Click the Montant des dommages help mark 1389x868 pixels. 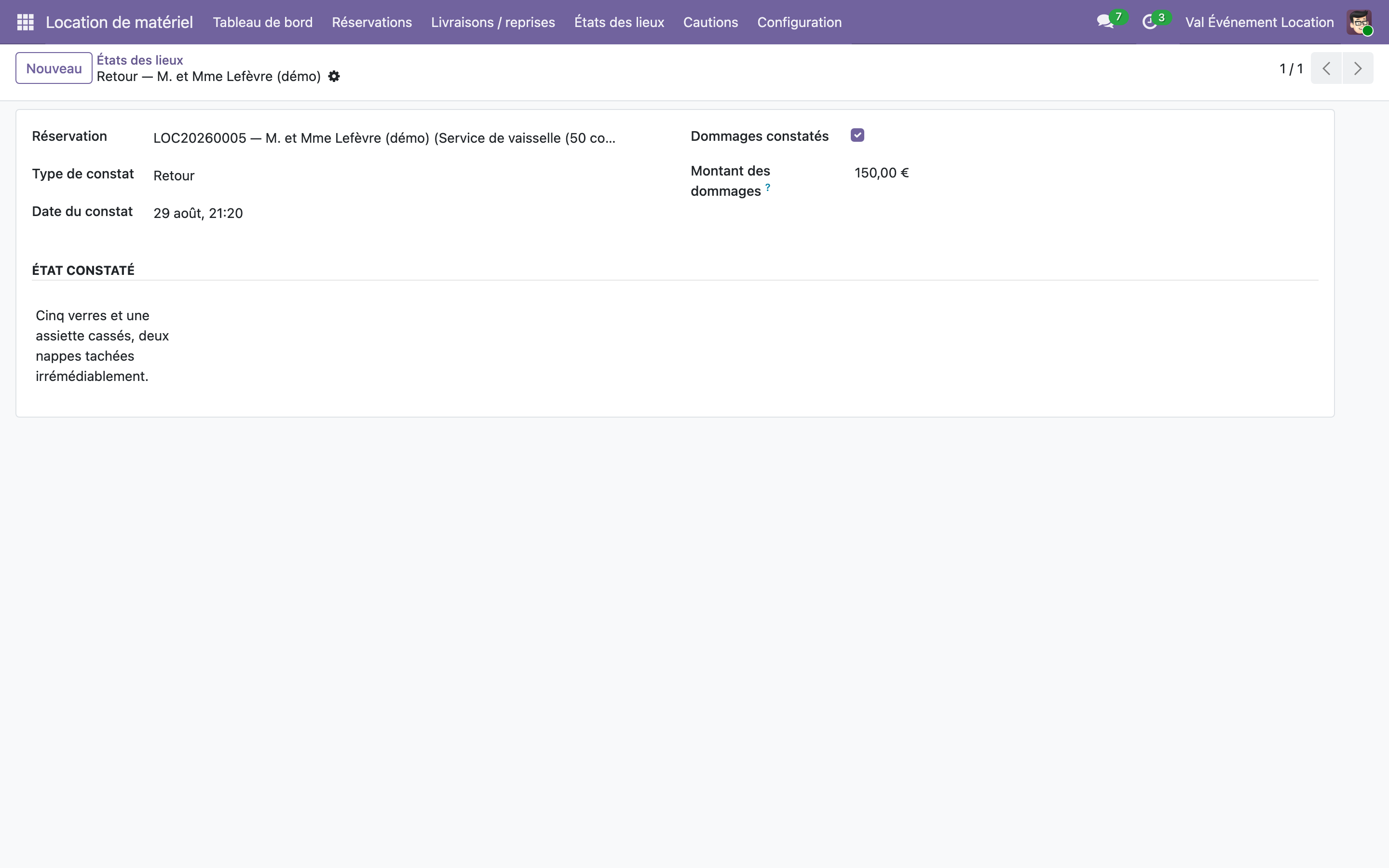768,187
